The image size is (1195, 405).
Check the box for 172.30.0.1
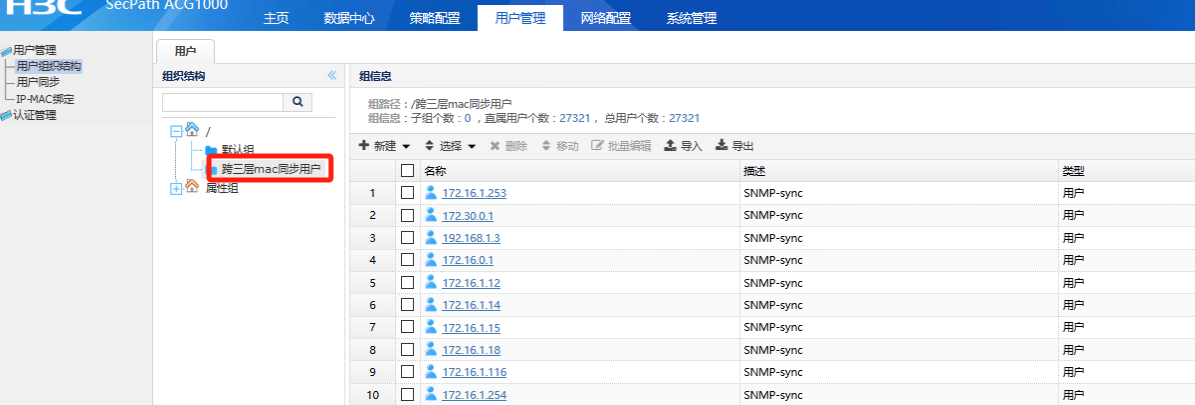point(408,215)
